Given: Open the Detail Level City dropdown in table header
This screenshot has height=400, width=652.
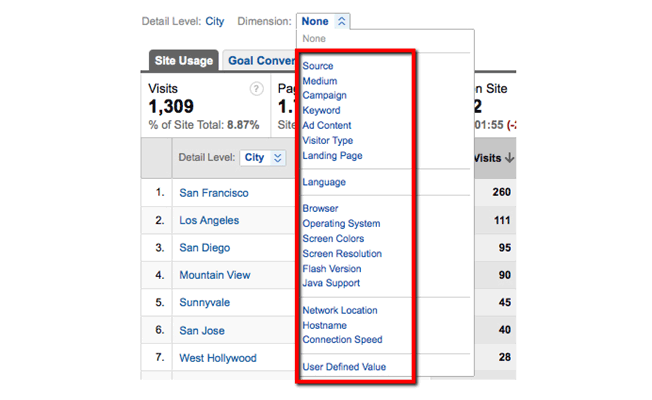Looking at the screenshot, I should click(263, 158).
